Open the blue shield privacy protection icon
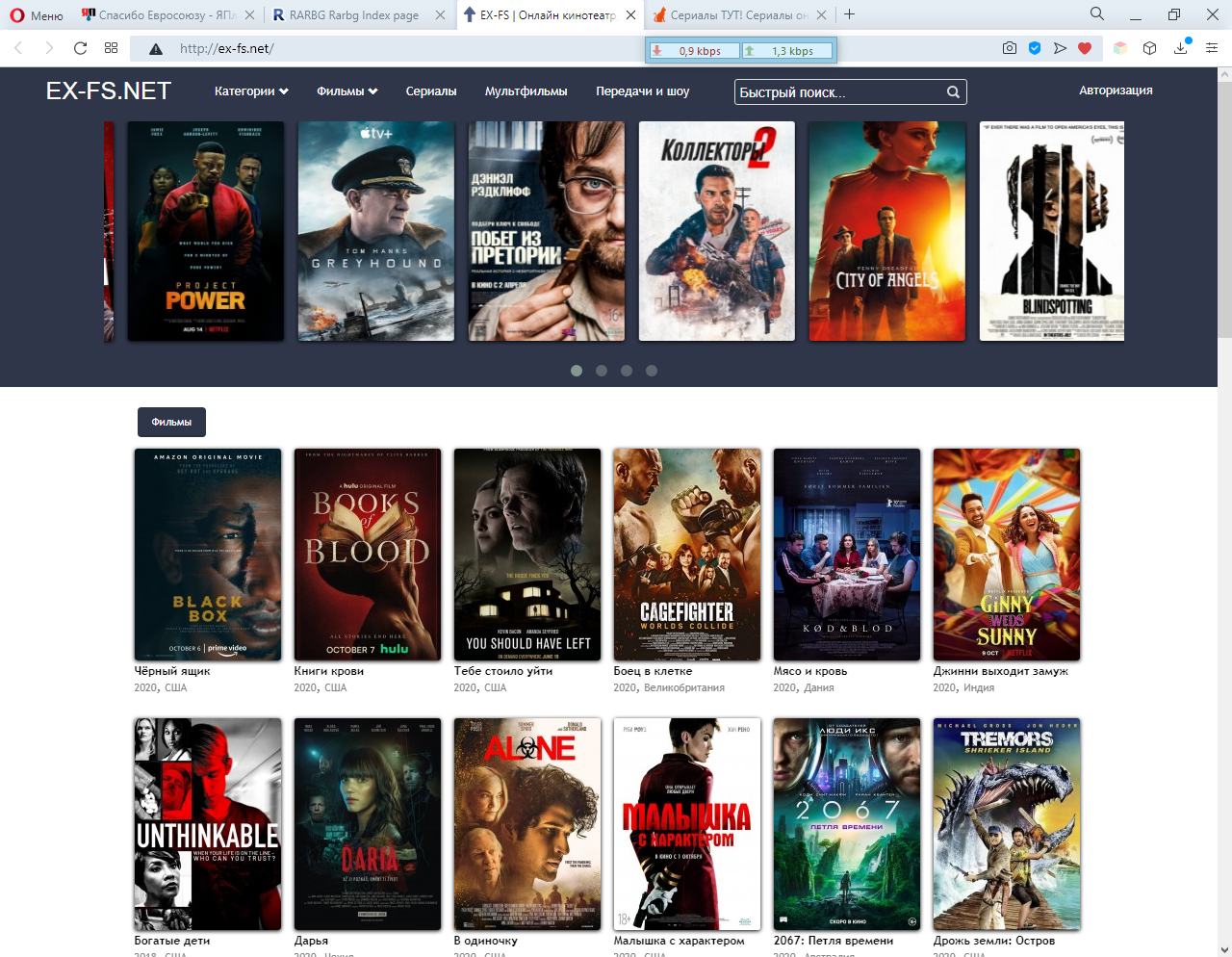 tap(1035, 48)
